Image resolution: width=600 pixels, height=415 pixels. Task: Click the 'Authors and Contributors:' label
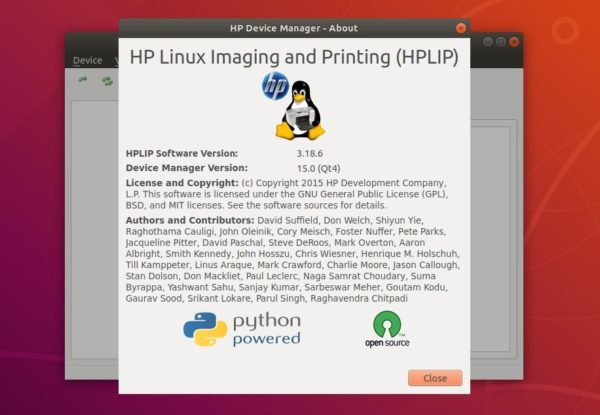tap(190, 220)
